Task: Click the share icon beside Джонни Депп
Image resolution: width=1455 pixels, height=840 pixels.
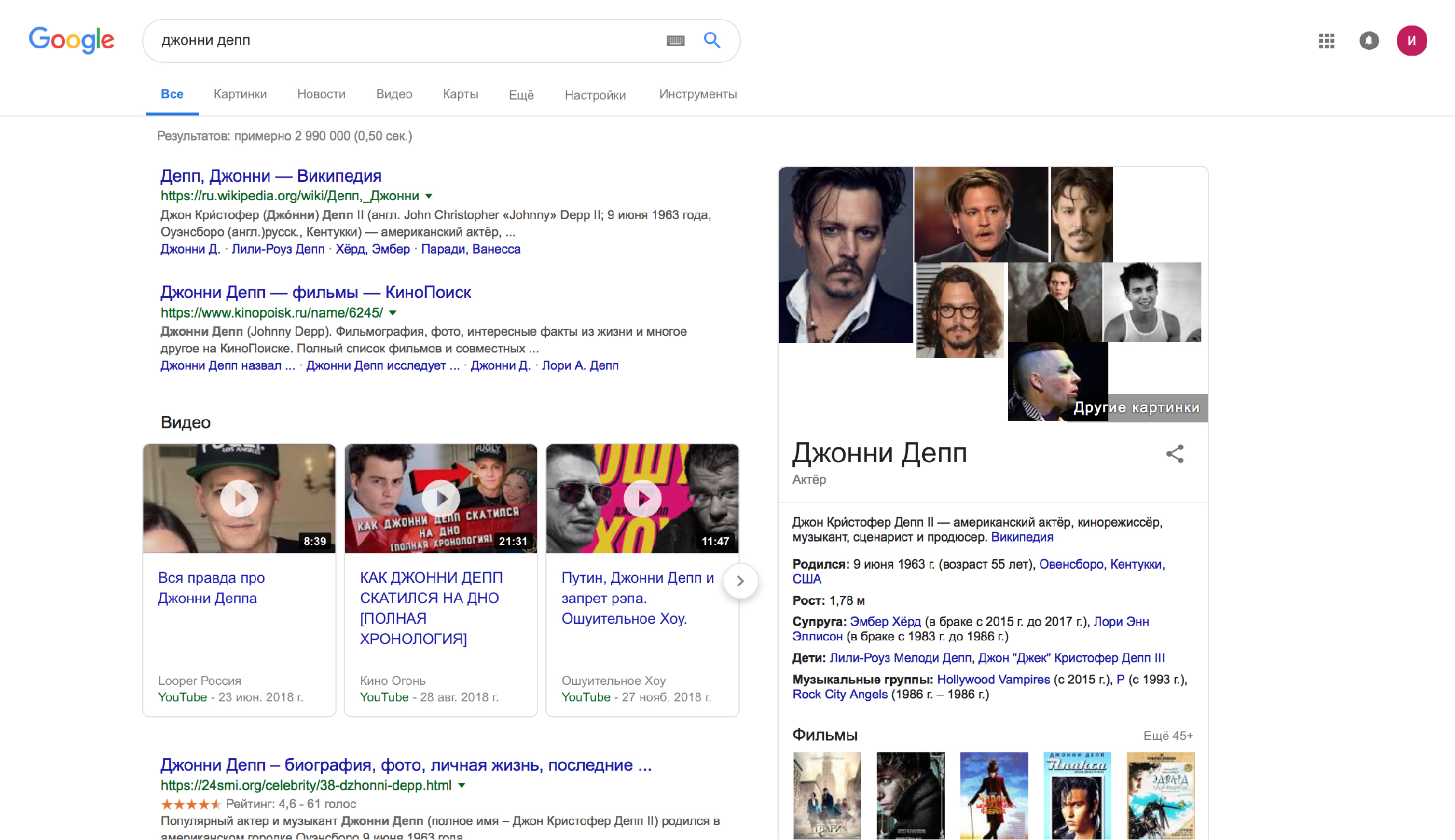Action: pos(1175,454)
